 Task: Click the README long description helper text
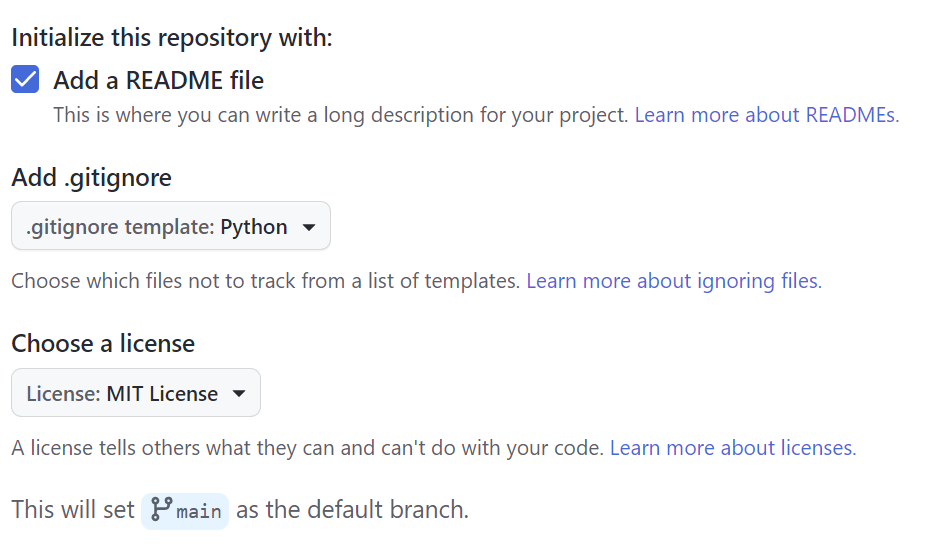340,115
